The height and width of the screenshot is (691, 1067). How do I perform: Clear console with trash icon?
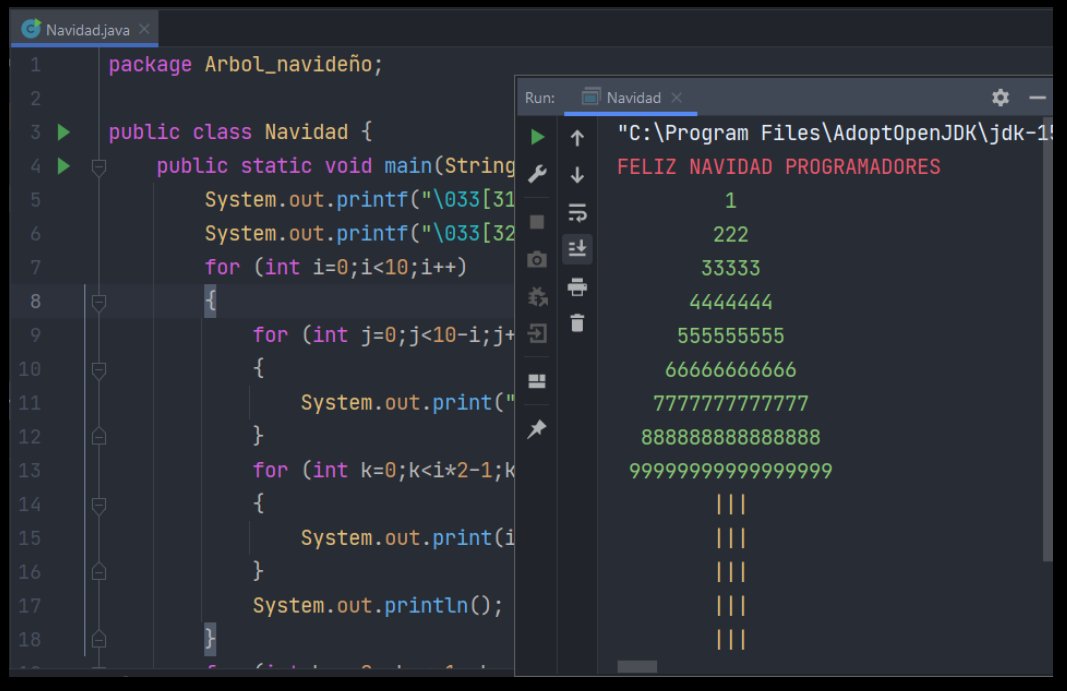pyautogui.click(x=577, y=323)
